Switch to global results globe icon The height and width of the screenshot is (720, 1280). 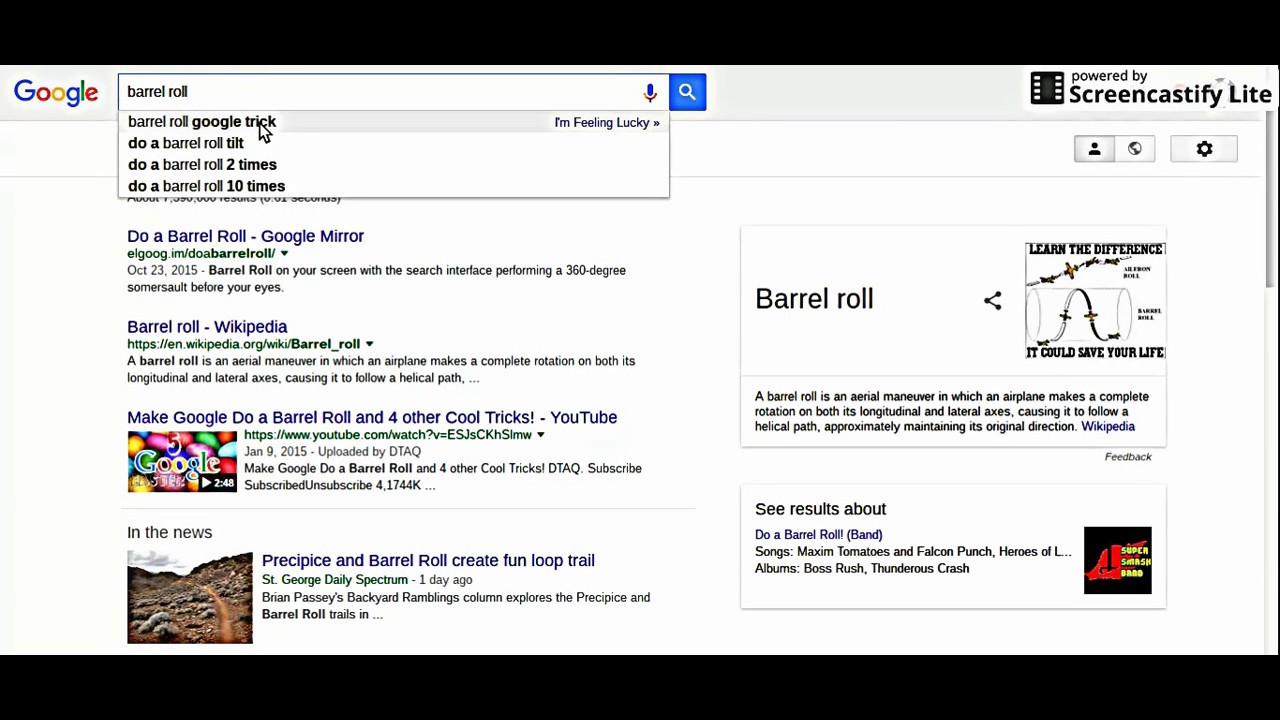pyautogui.click(x=1134, y=149)
